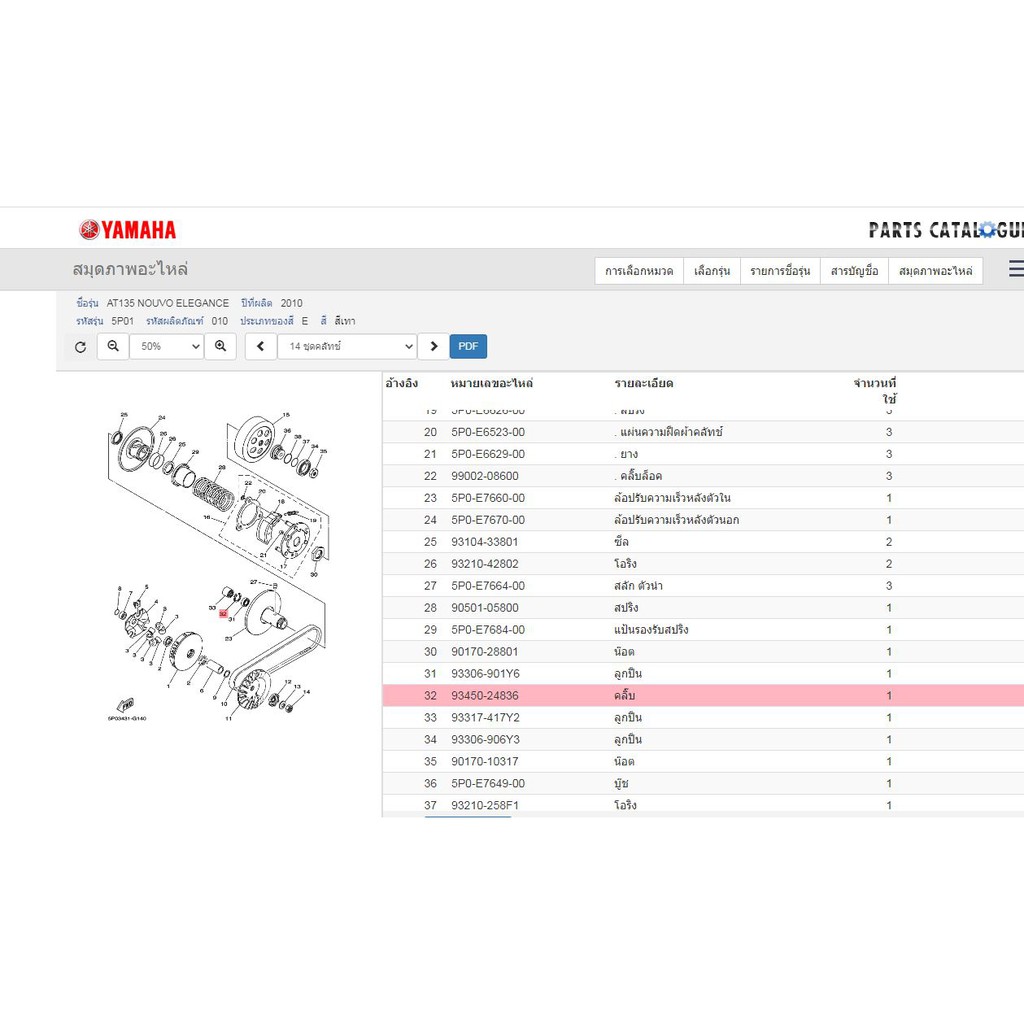The image size is (1024, 1024).
Task: Click the clutch exploded parts diagram
Action: [218, 567]
